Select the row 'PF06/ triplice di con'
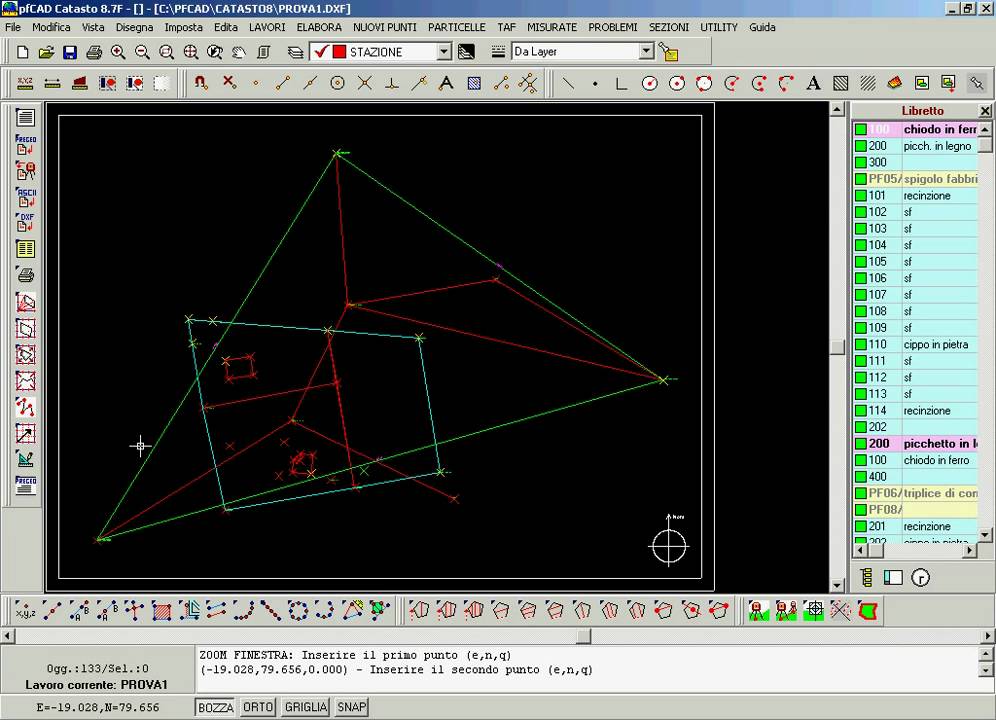This screenshot has width=996, height=720. click(915, 493)
